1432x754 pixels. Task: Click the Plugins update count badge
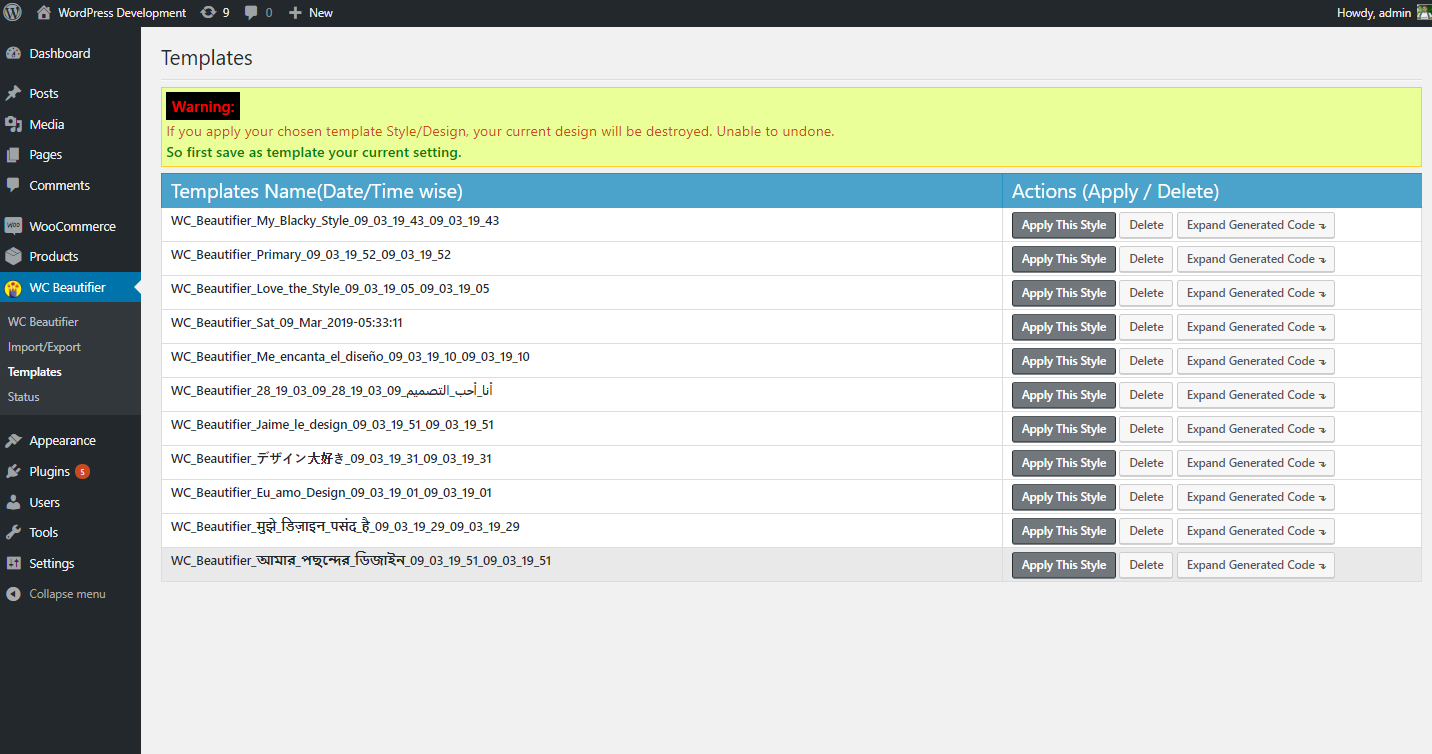[82, 471]
